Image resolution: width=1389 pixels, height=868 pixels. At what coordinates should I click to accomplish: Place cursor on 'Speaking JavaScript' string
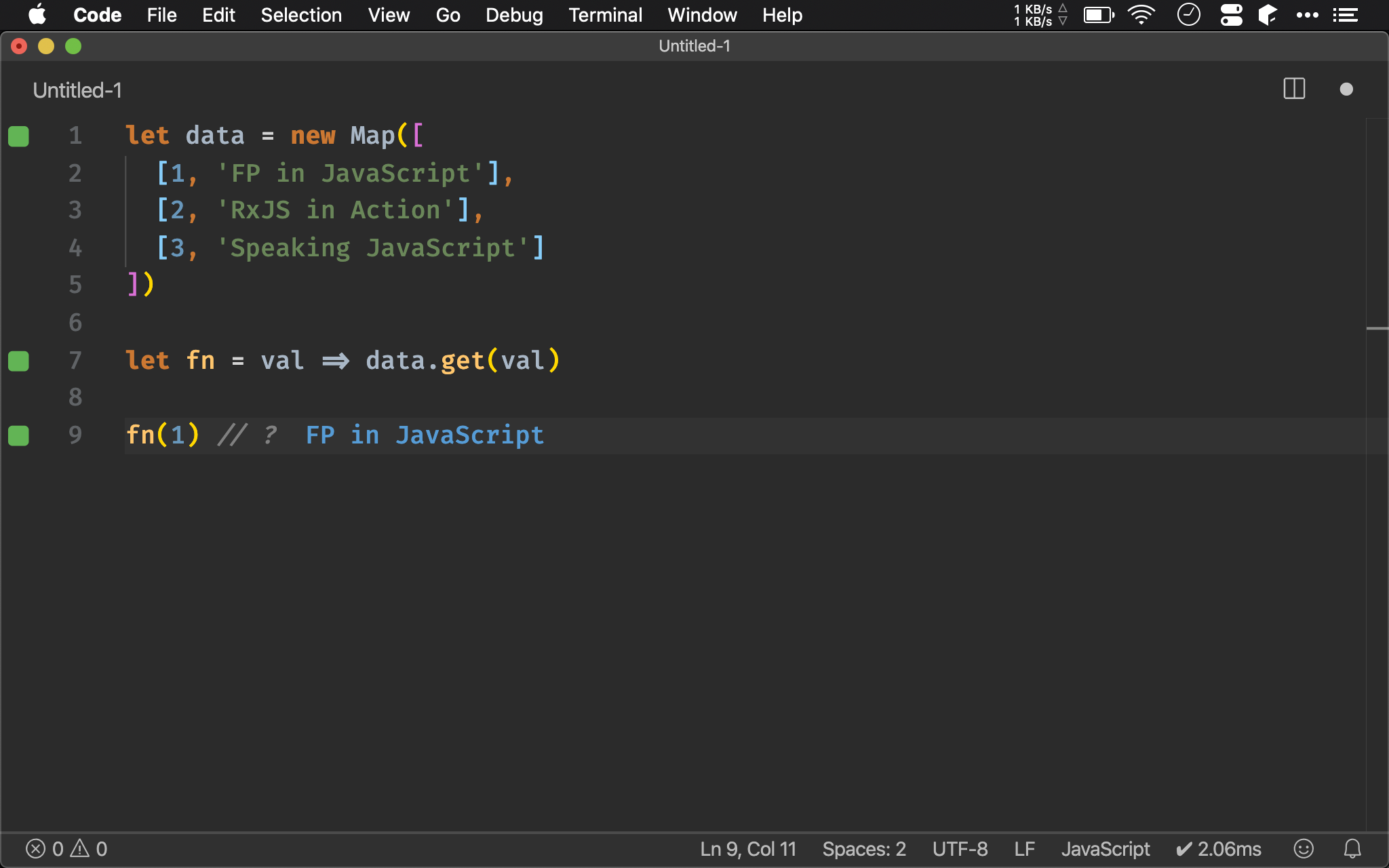(x=372, y=248)
